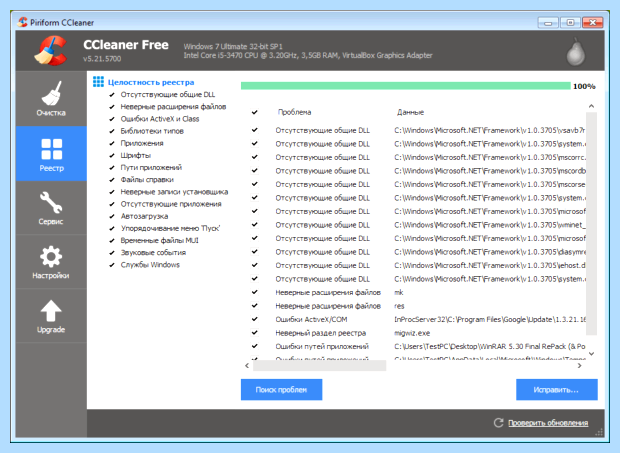Uncheck the result row with data 'res'
Screen dimensions: 620x453
point(255,306)
